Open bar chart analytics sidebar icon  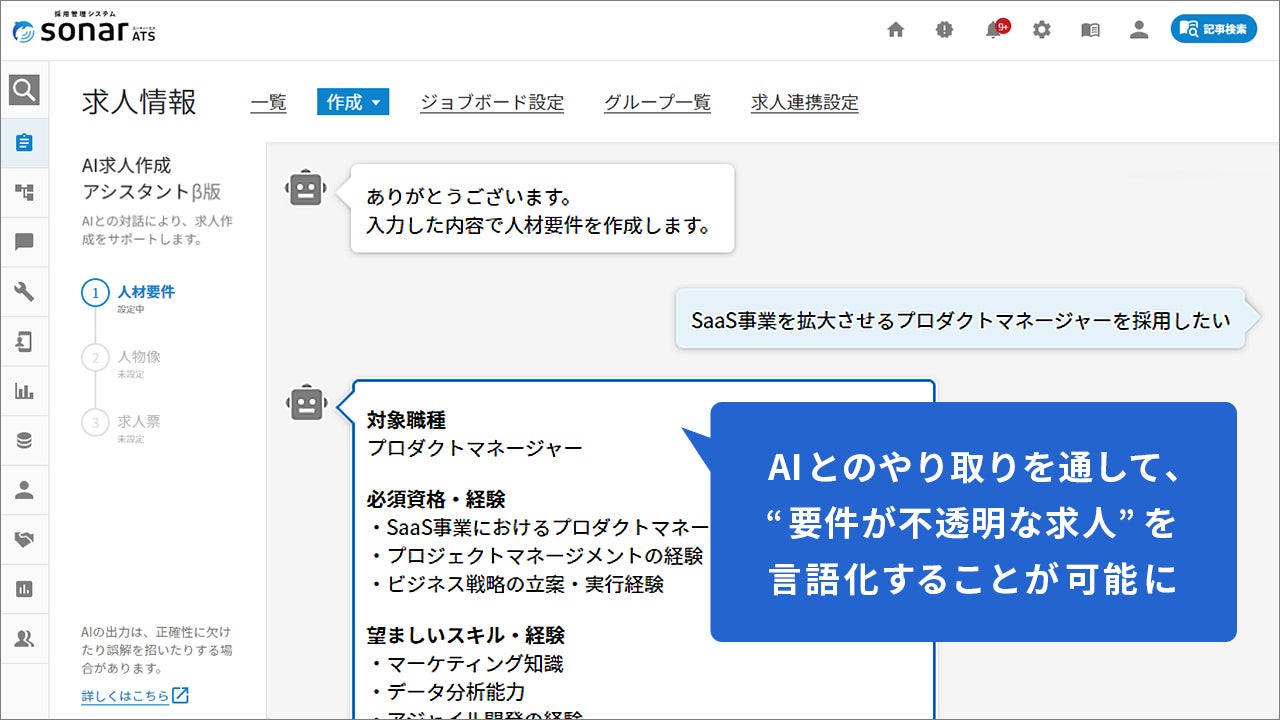coord(24,391)
